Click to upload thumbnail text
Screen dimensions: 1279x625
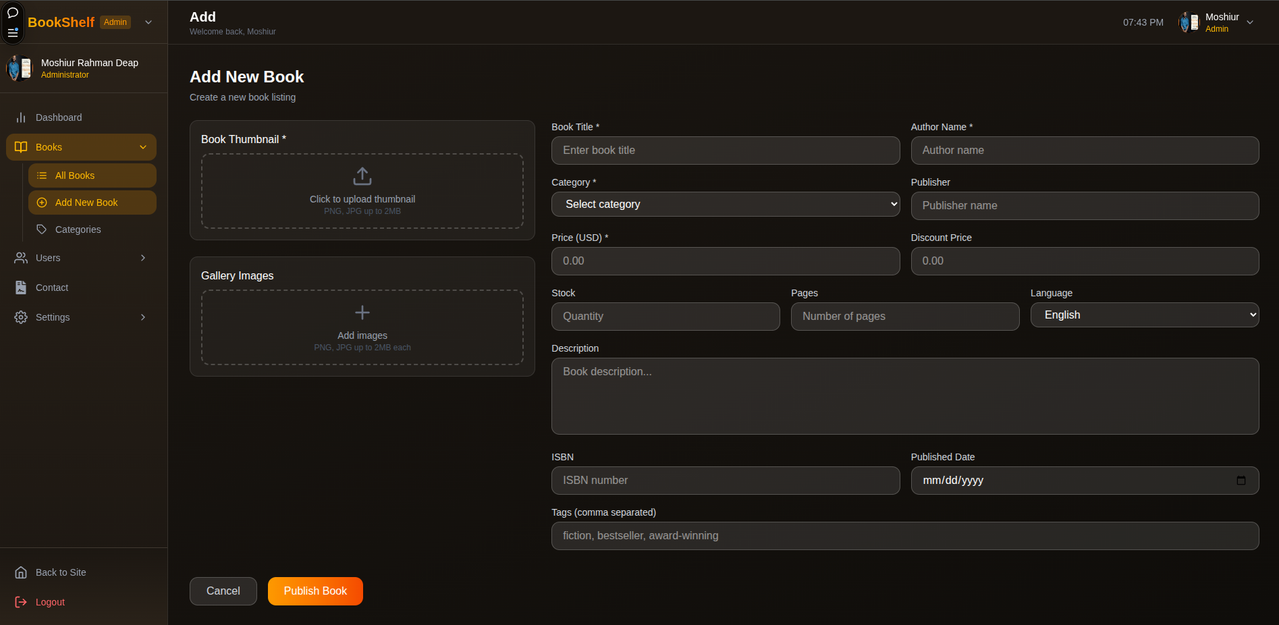[362, 199]
